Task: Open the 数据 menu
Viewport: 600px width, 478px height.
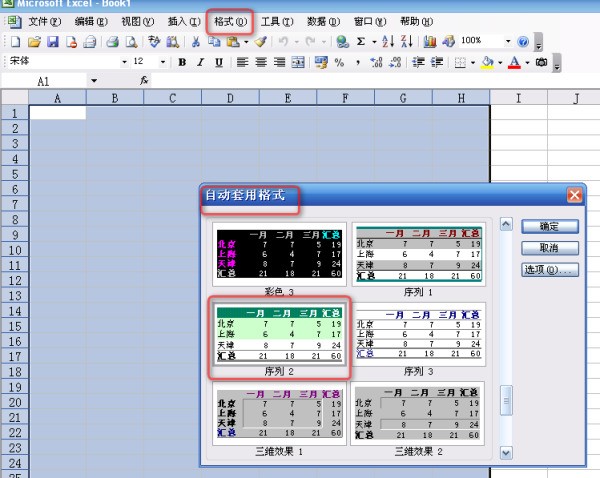Action: click(323, 21)
